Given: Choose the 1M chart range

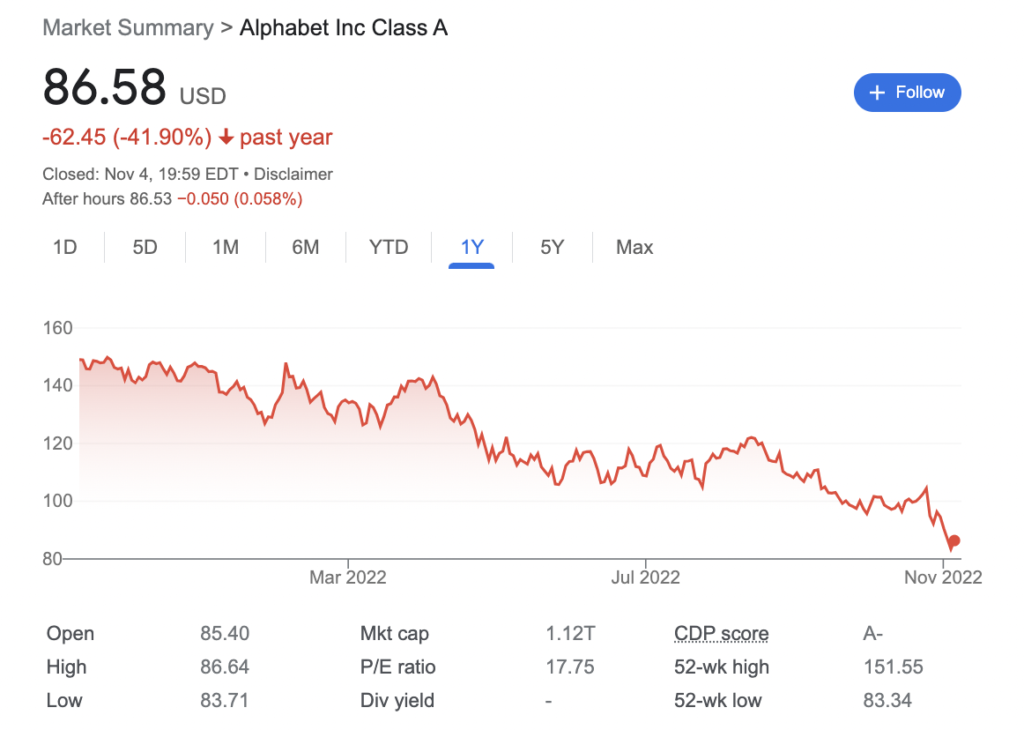Looking at the screenshot, I should [225, 247].
